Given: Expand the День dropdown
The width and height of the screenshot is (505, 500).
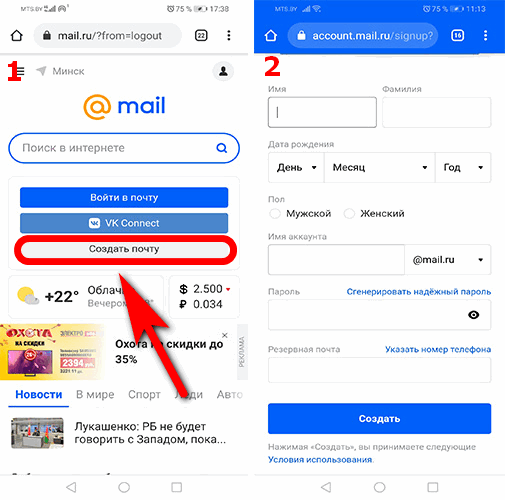Looking at the screenshot, I should click(x=296, y=167).
